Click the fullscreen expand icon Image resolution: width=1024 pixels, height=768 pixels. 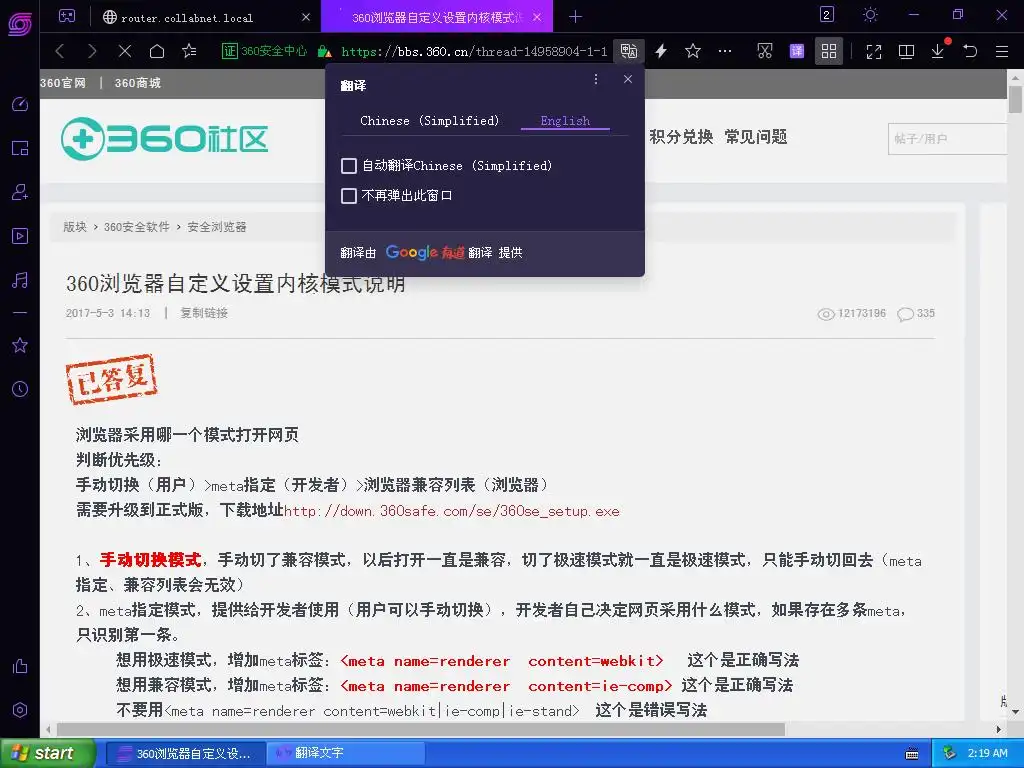pos(874,52)
